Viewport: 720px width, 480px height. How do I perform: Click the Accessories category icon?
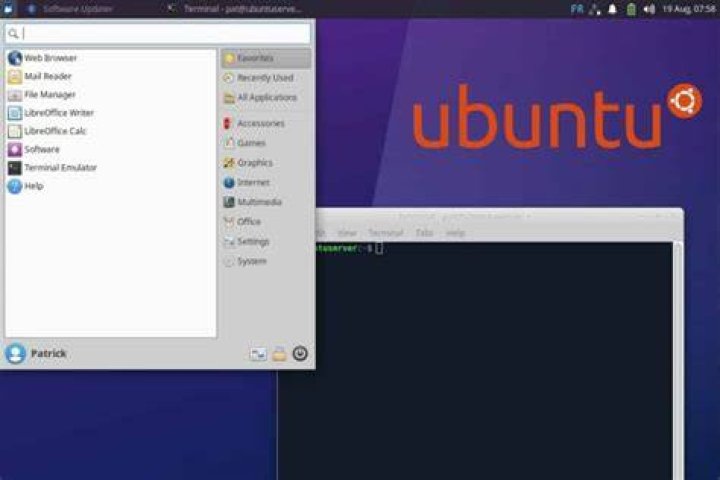click(228, 123)
